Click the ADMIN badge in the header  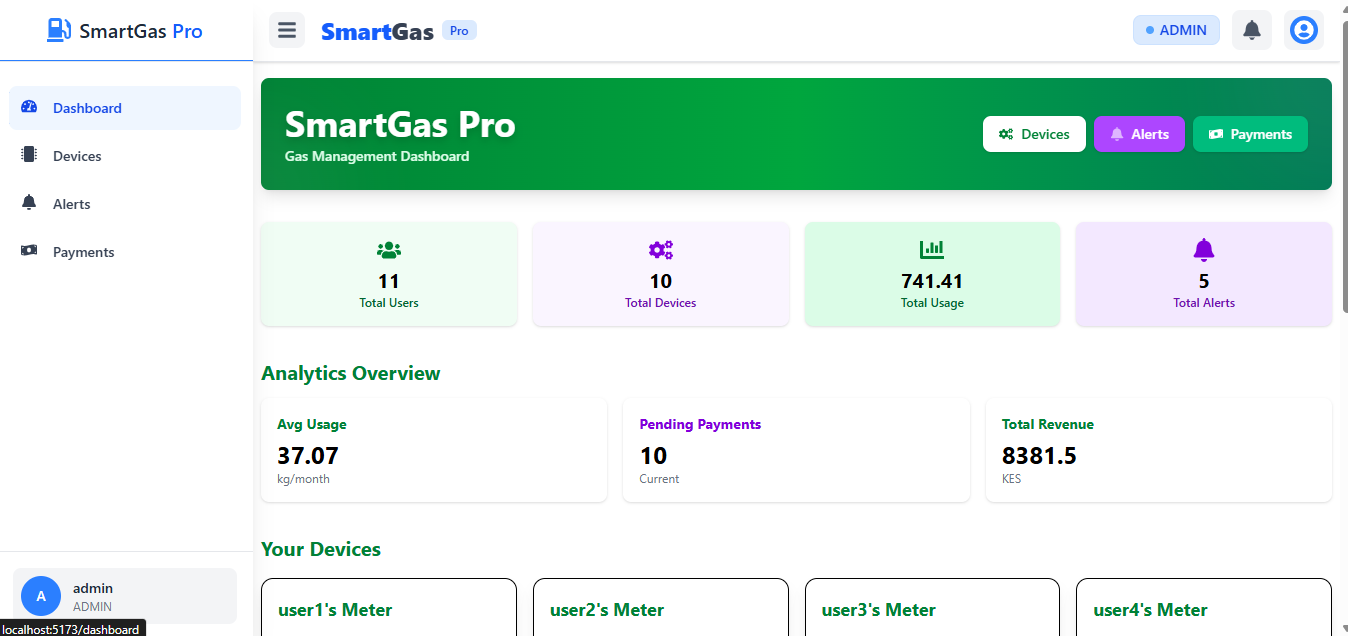1176,29
